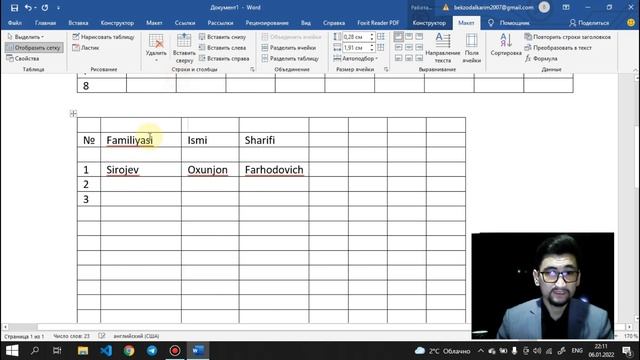The width and height of the screenshot is (640, 360).
Task: Click Вставить снизу to insert row below
Action: pyautogui.click(x=222, y=37)
